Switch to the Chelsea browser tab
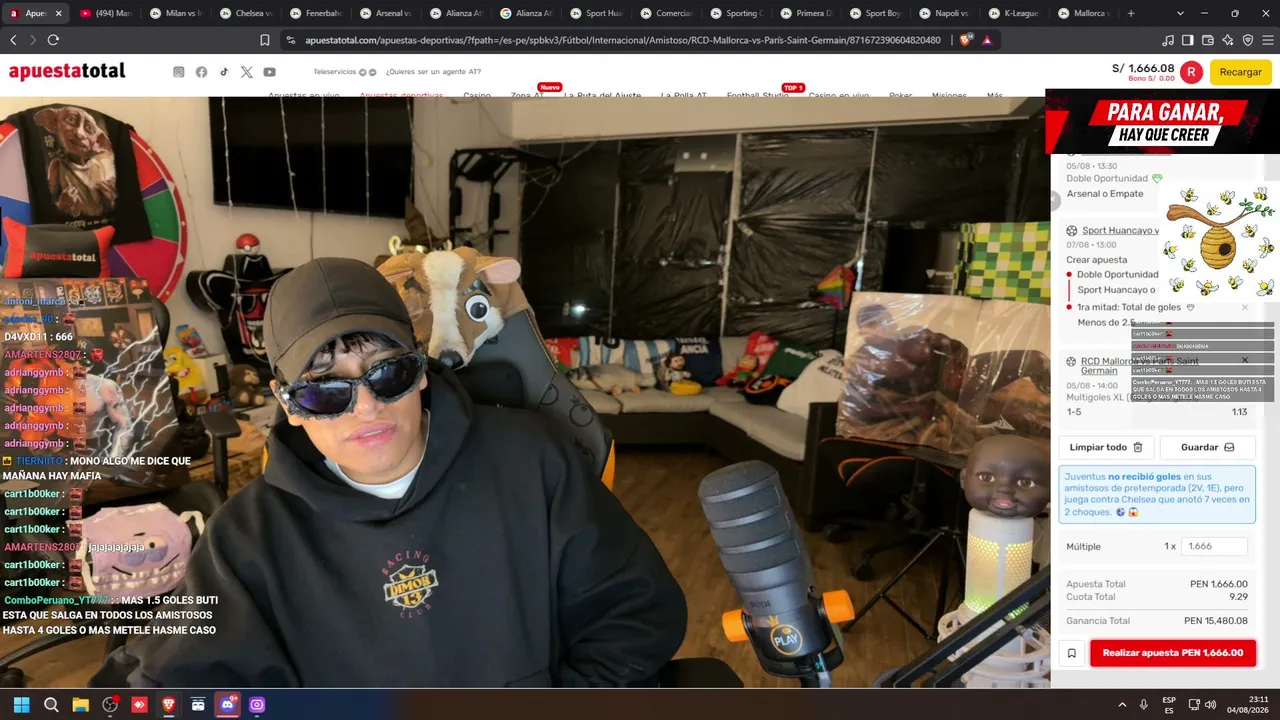This screenshot has width=1280, height=720. [246, 13]
